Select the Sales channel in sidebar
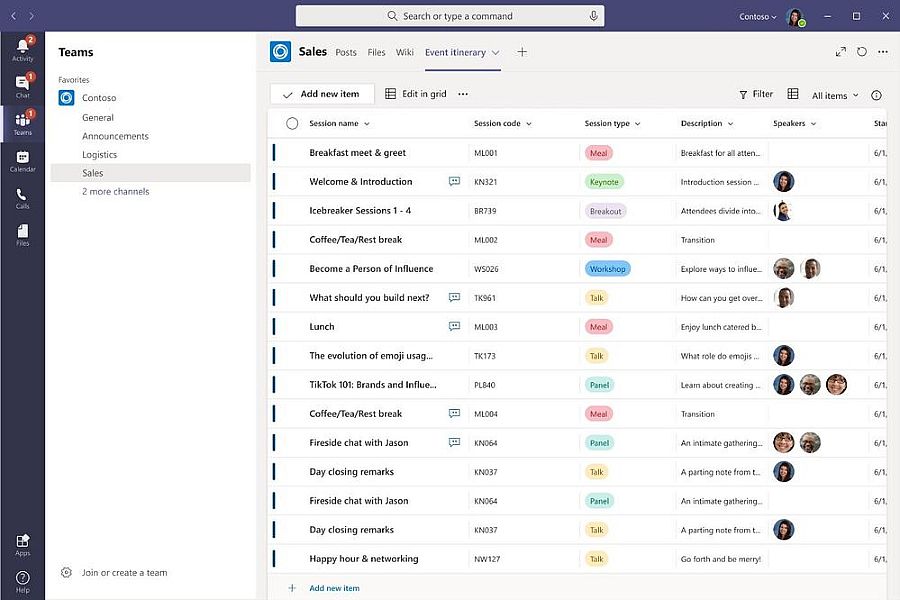 click(150, 173)
